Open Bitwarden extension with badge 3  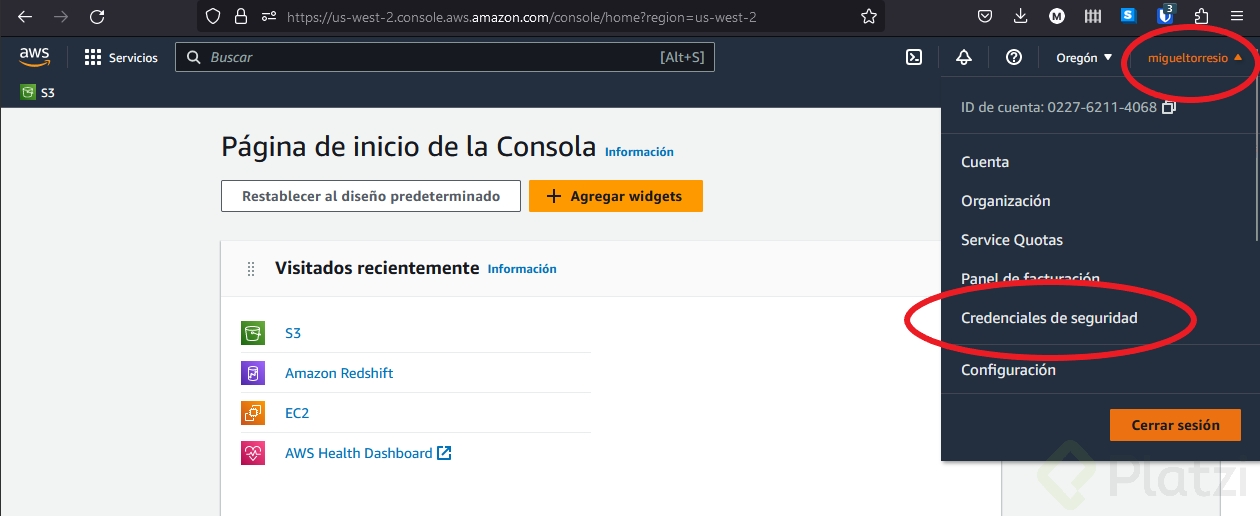tap(1165, 15)
